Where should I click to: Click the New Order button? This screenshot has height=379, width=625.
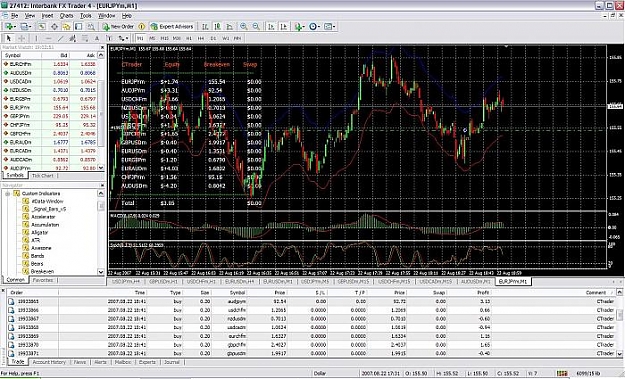click(118, 27)
